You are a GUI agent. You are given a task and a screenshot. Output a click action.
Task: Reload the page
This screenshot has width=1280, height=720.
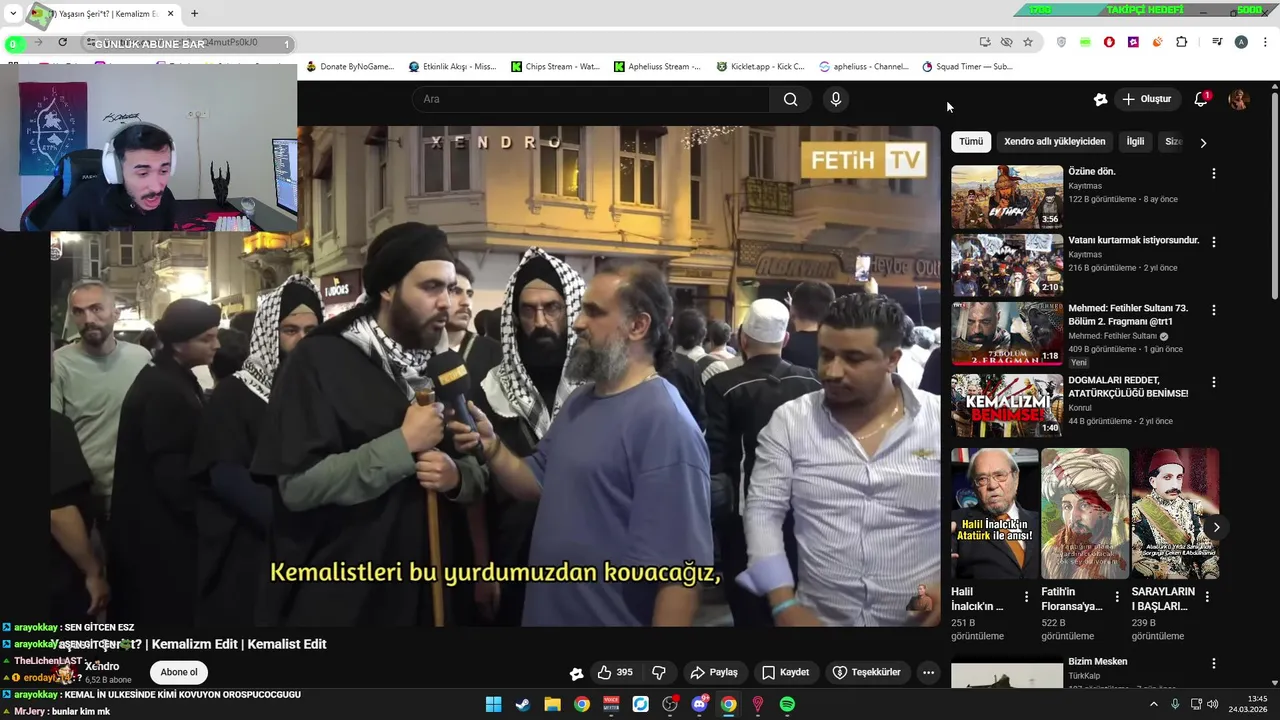(x=62, y=42)
